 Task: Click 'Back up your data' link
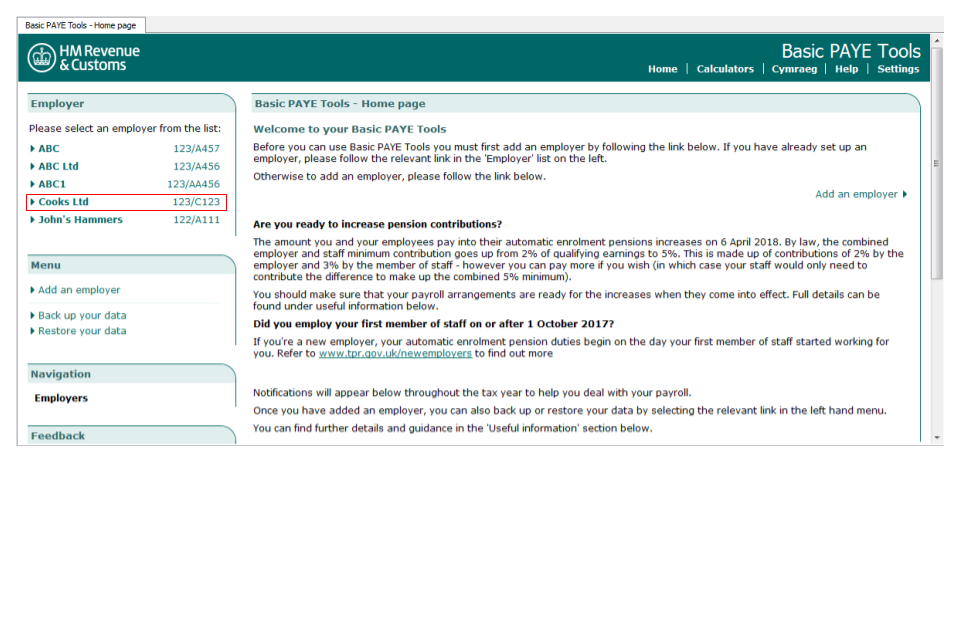click(82, 315)
